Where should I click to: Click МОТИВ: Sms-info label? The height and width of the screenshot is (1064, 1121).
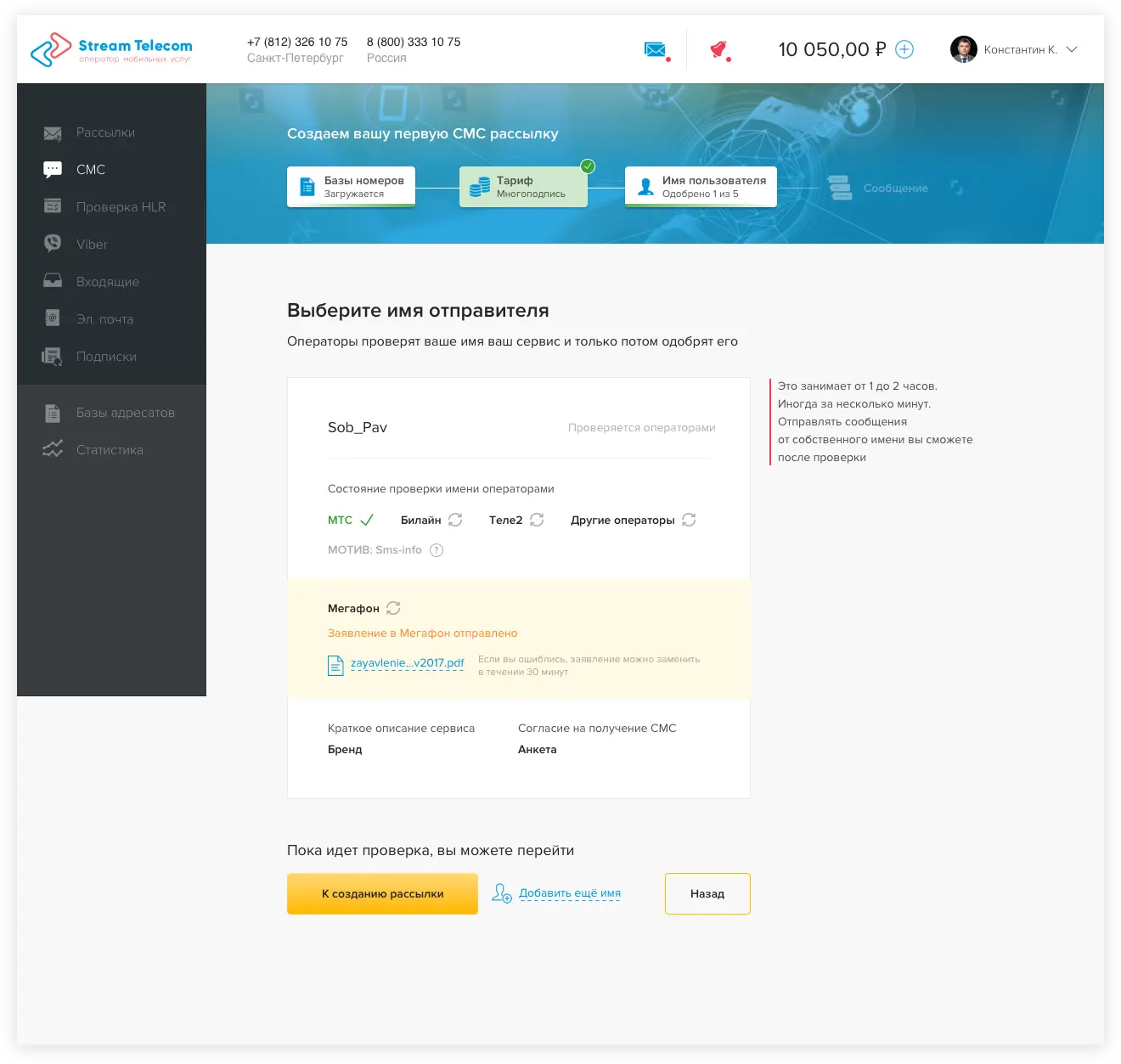[375, 549]
